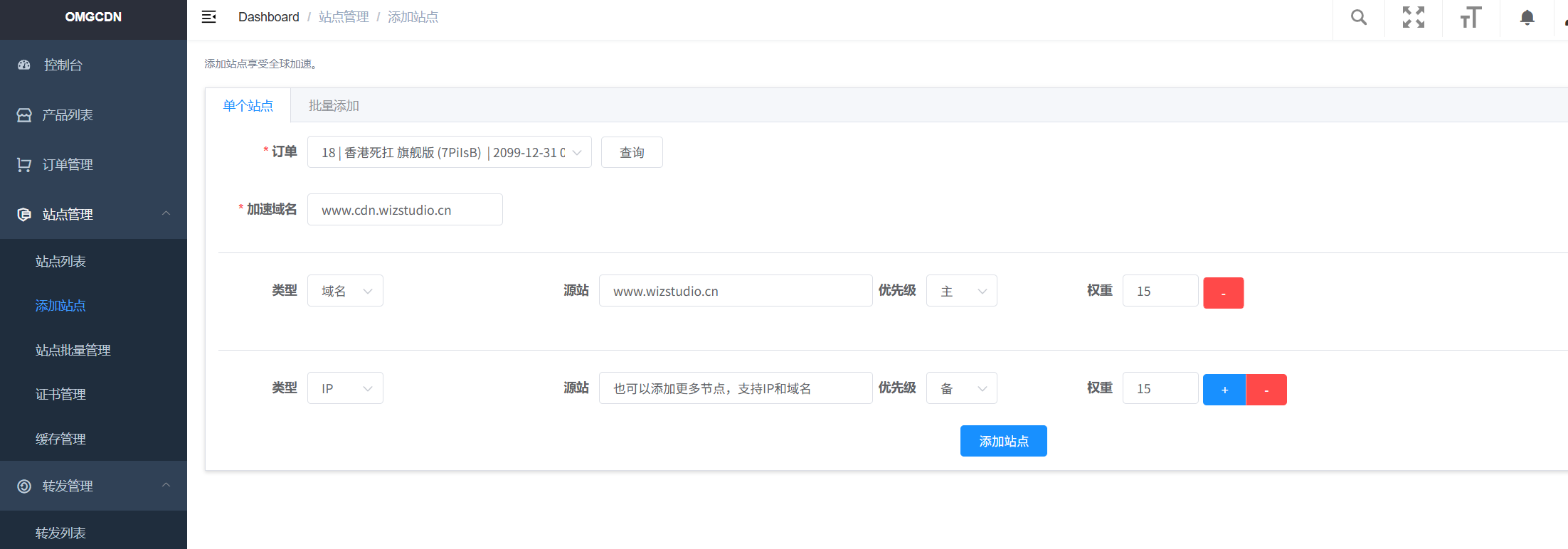Open search with the magnifier icon
The height and width of the screenshot is (549, 1568).
[x=1358, y=17]
